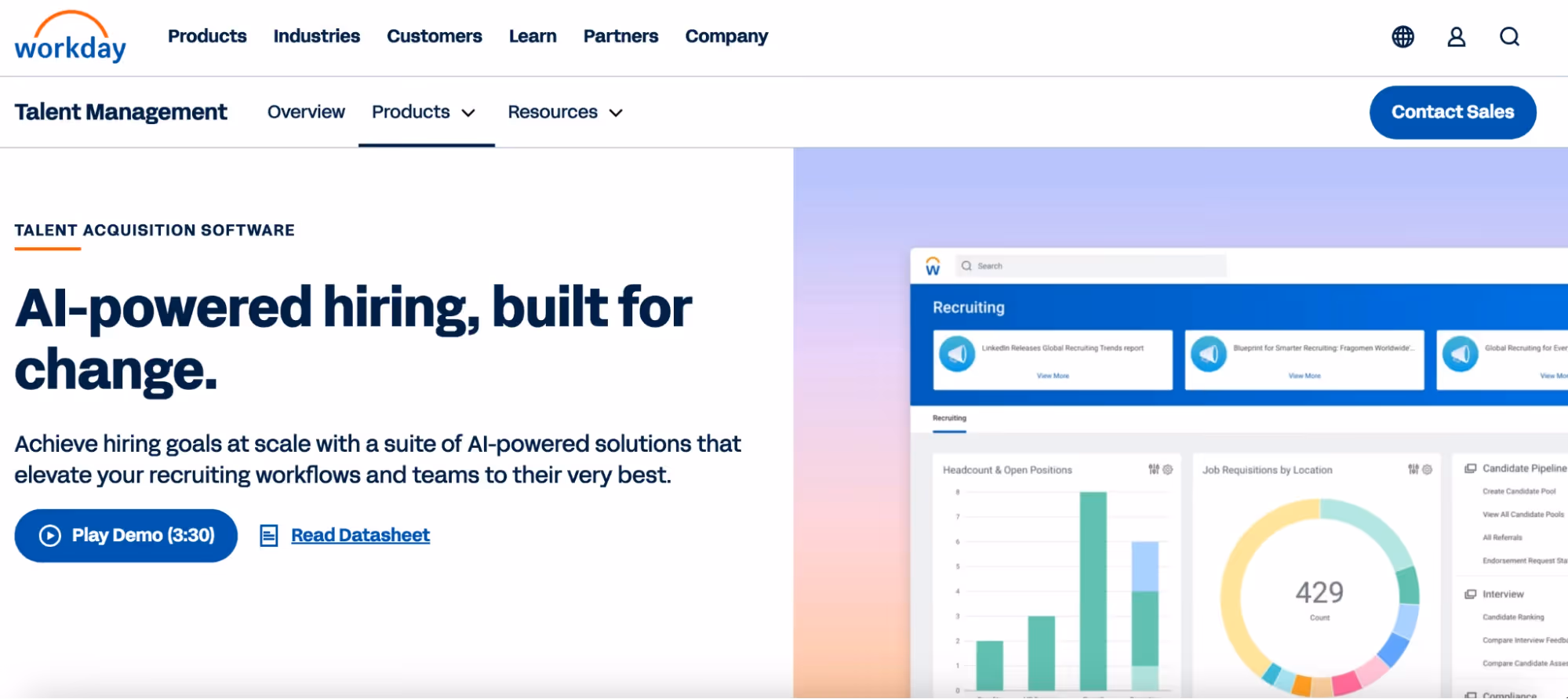This screenshot has width=1568, height=699.
Task: Select the Recruiting tab in dashboard
Action: click(x=949, y=418)
